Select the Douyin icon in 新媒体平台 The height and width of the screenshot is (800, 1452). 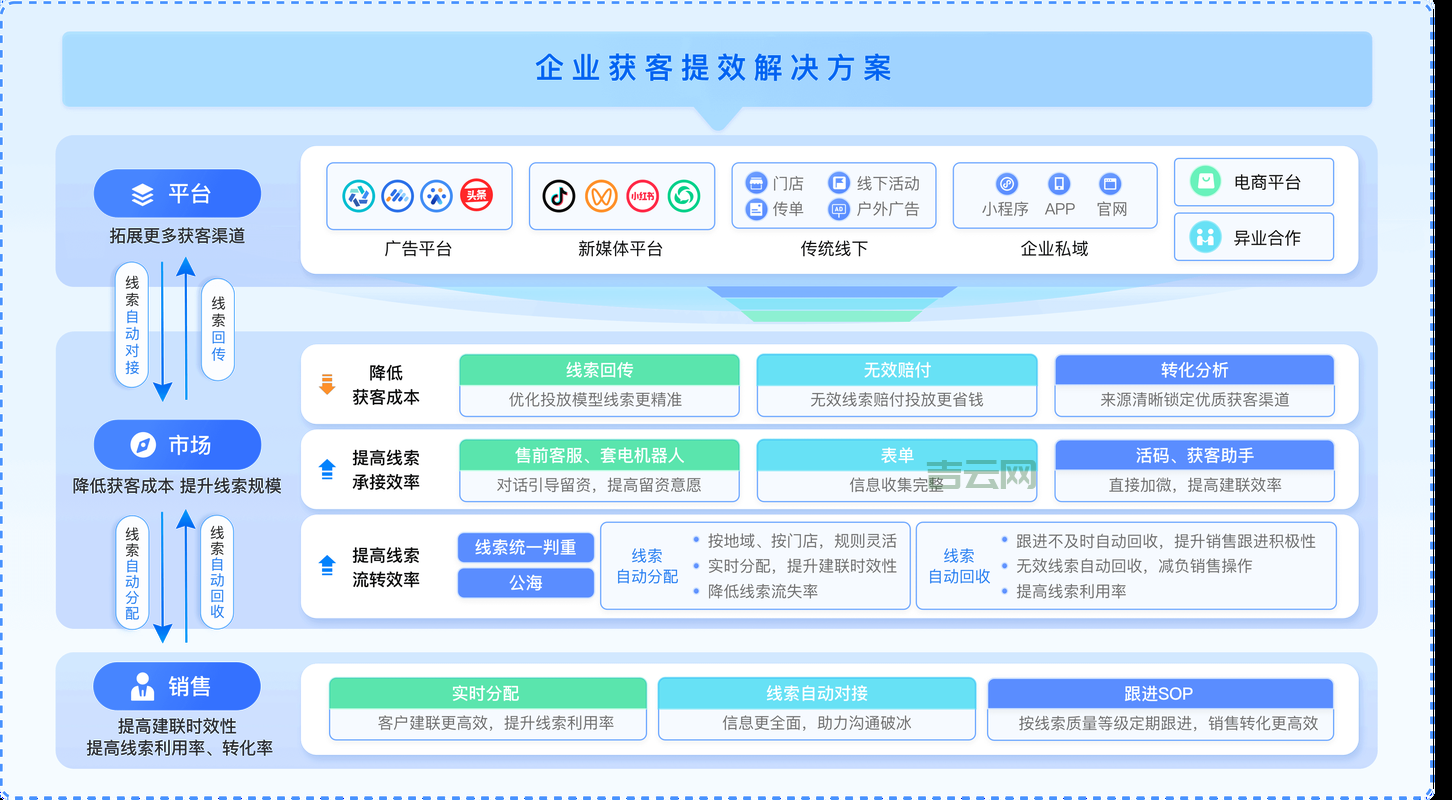[558, 196]
